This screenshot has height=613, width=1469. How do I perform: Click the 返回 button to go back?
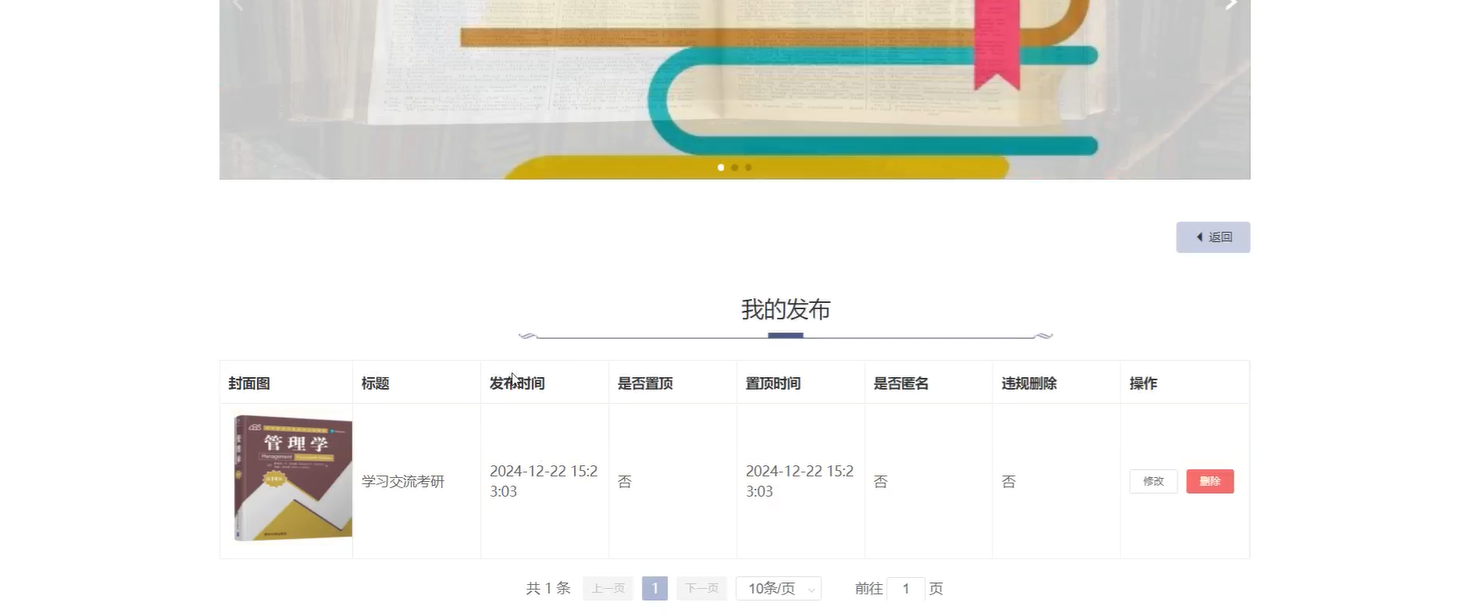[x=1213, y=236]
